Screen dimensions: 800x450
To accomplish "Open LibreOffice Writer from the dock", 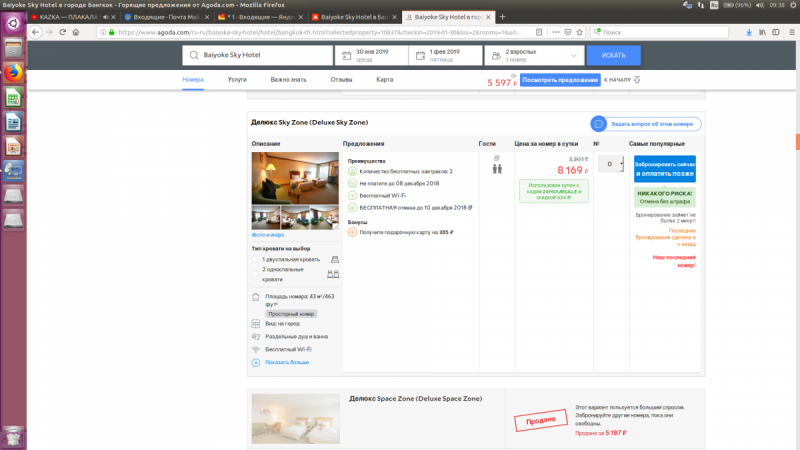I will (13, 122).
